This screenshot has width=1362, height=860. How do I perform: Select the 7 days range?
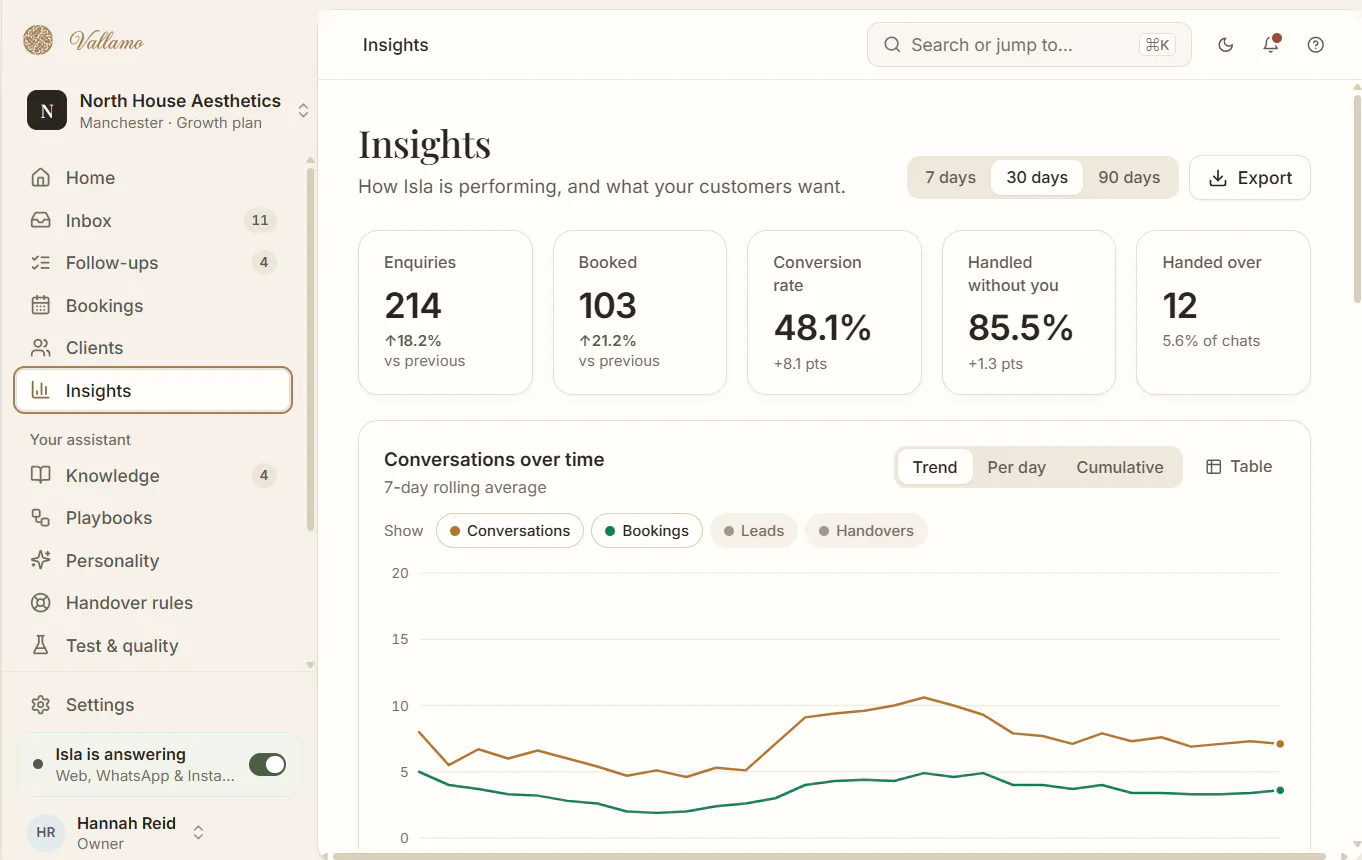950,178
